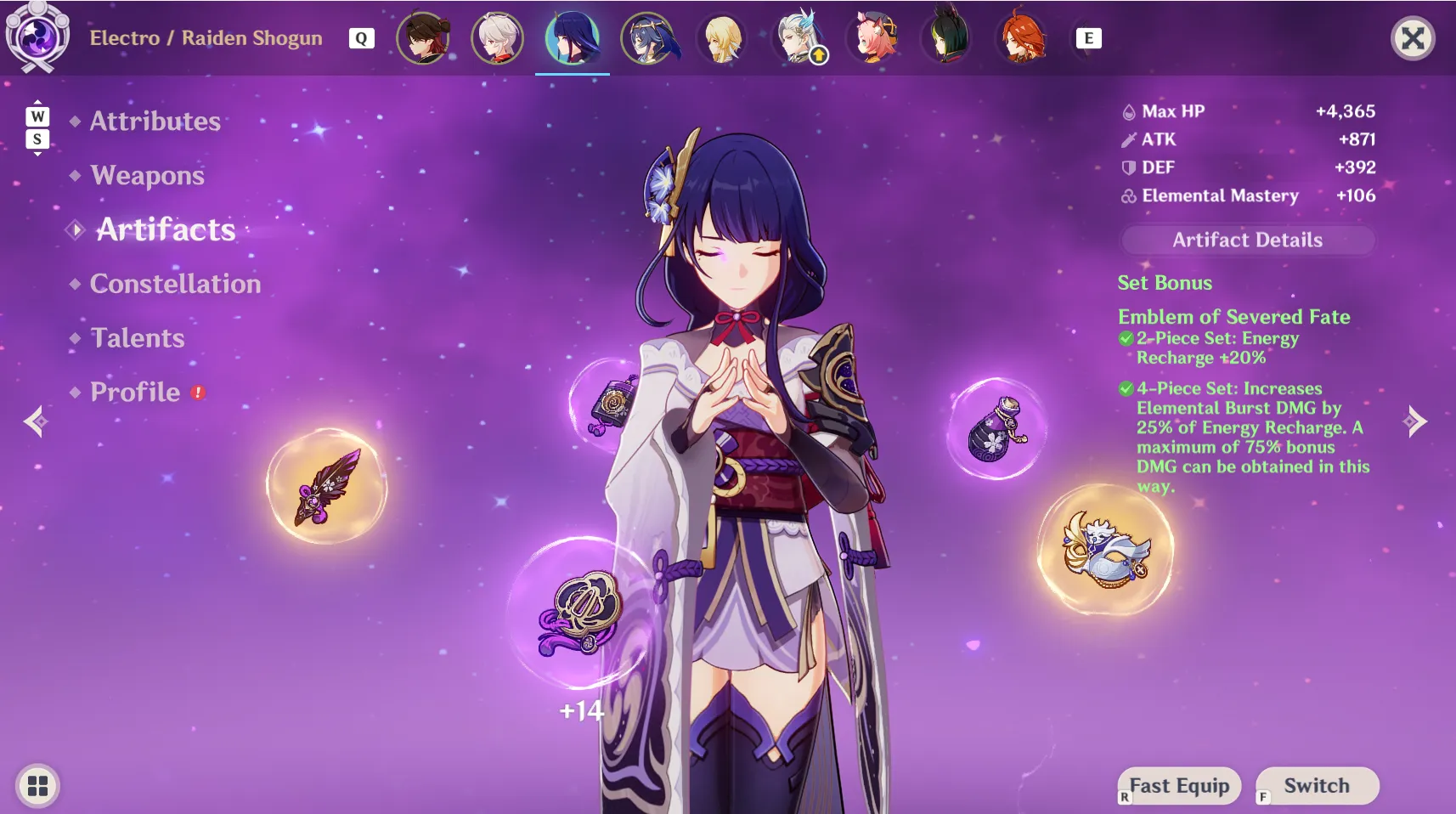
Task: Open the Profile menu with alert badge
Action: (x=136, y=392)
